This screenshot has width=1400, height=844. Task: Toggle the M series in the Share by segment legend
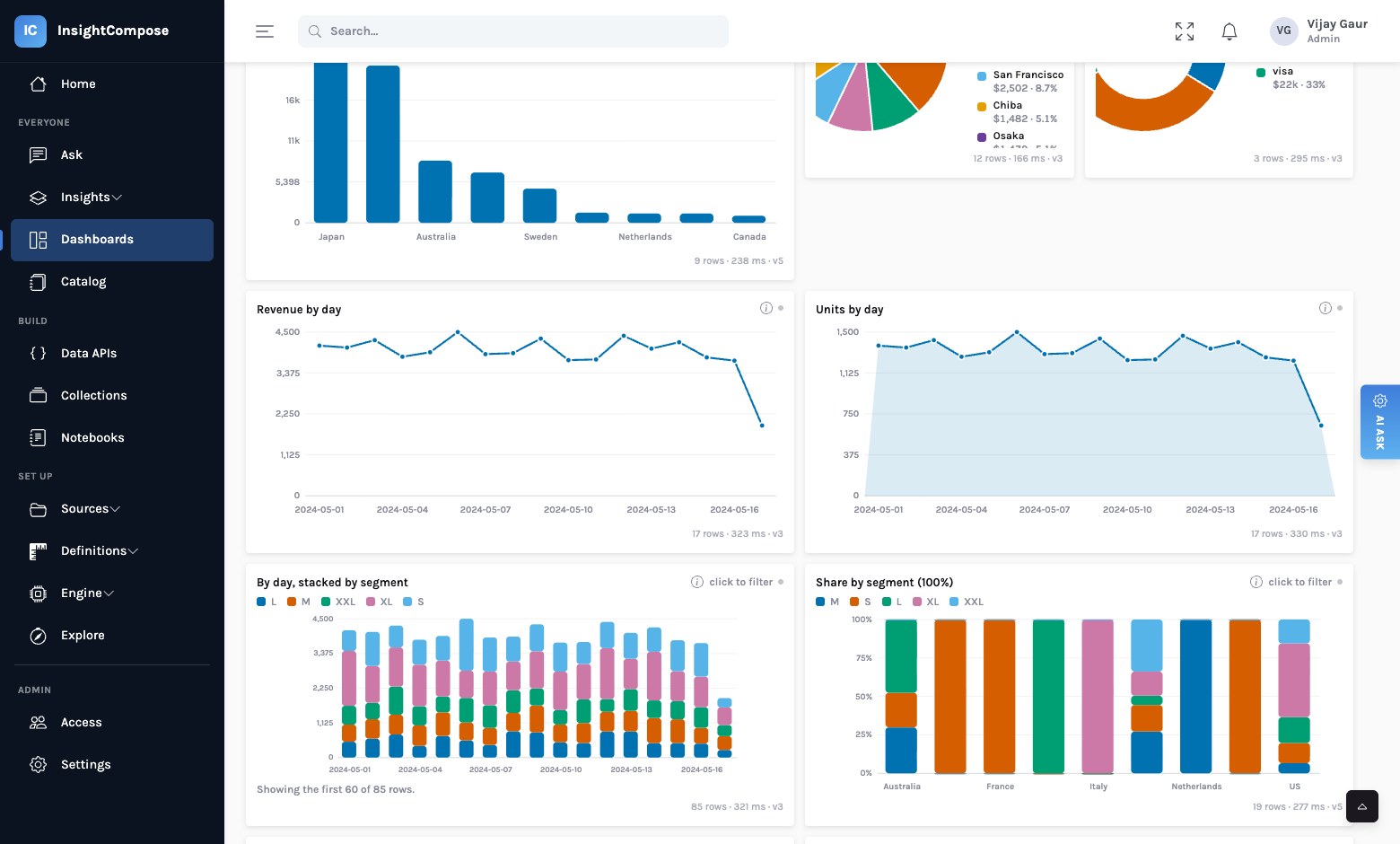pyautogui.click(x=827, y=602)
